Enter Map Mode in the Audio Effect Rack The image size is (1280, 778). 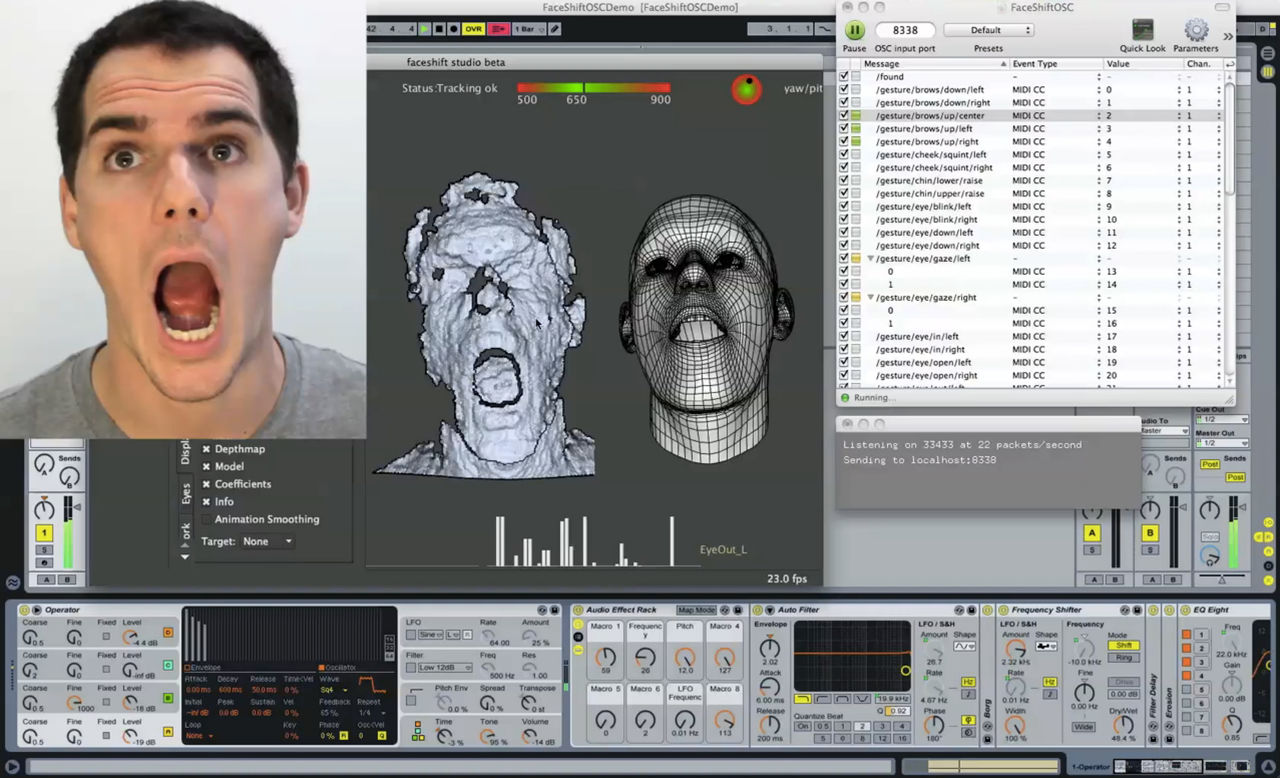tap(696, 610)
